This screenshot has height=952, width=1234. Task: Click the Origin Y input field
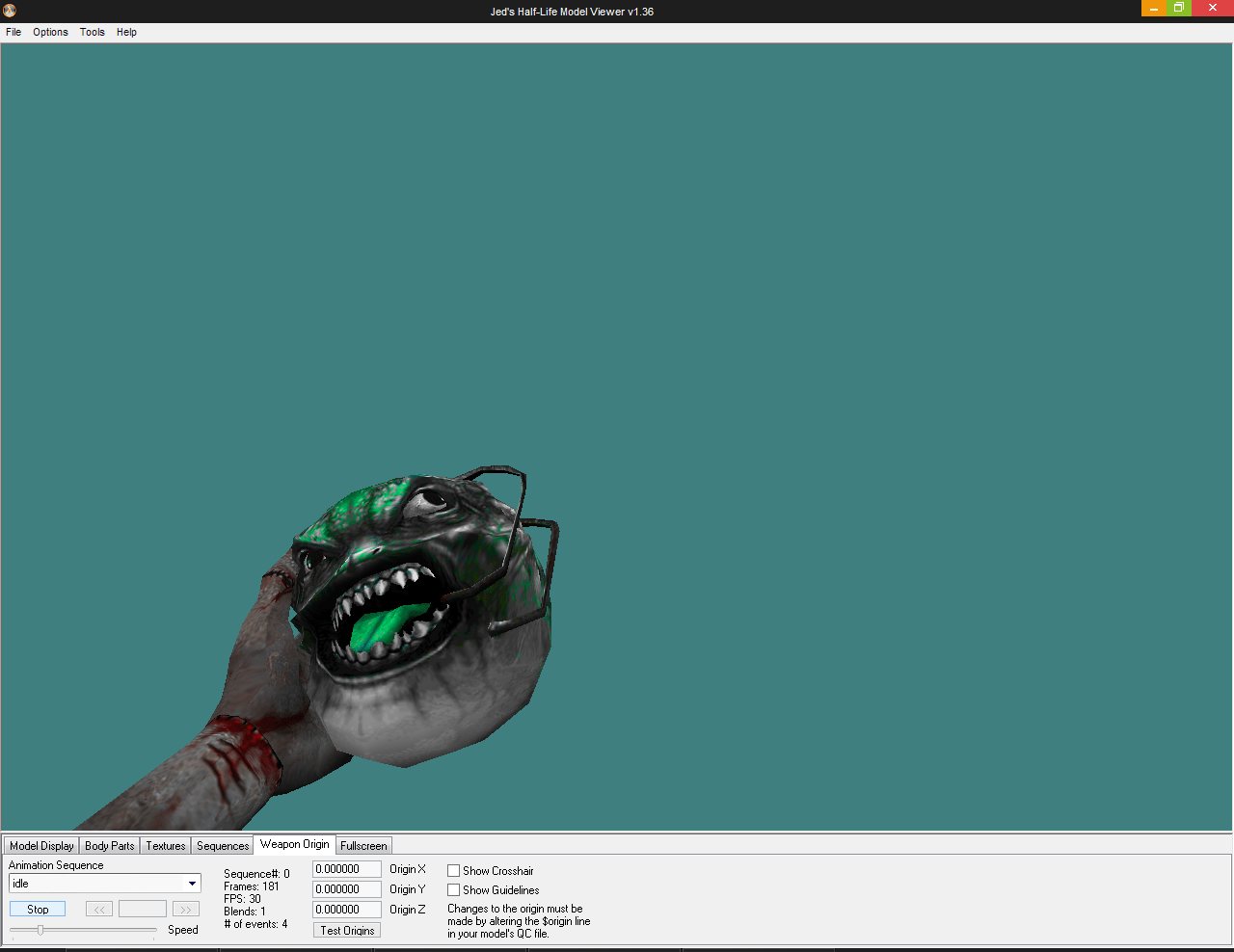coord(347,889)
